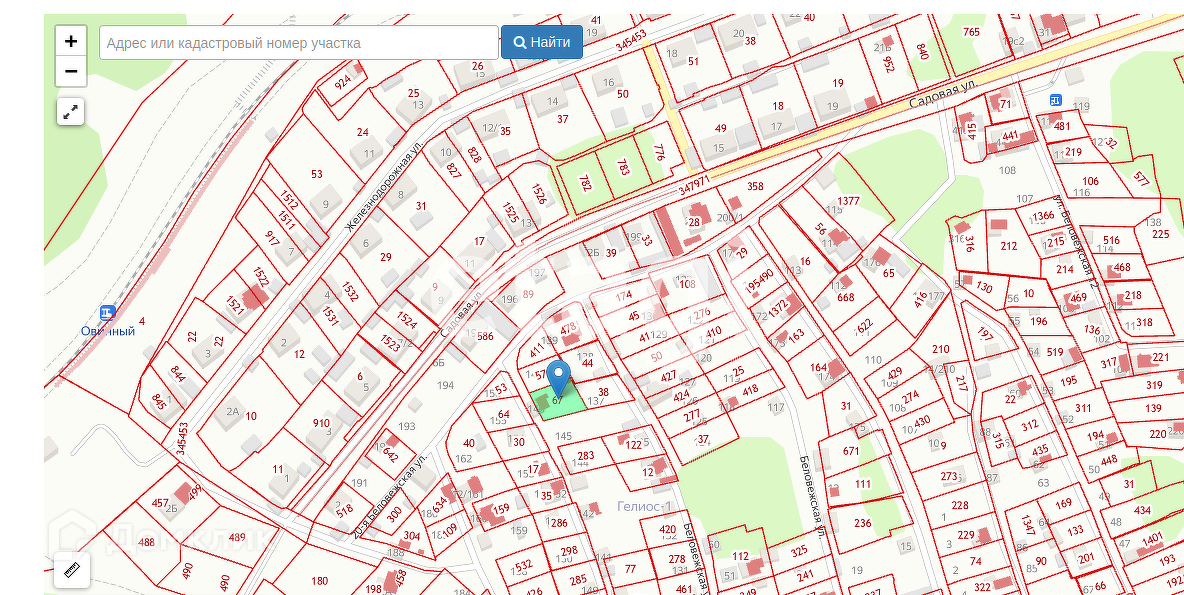The height and width of the screenshot is (595, 1184).
Task: Click Садовая ул. label on the yellow road
Action: click(x=944, y=96)
